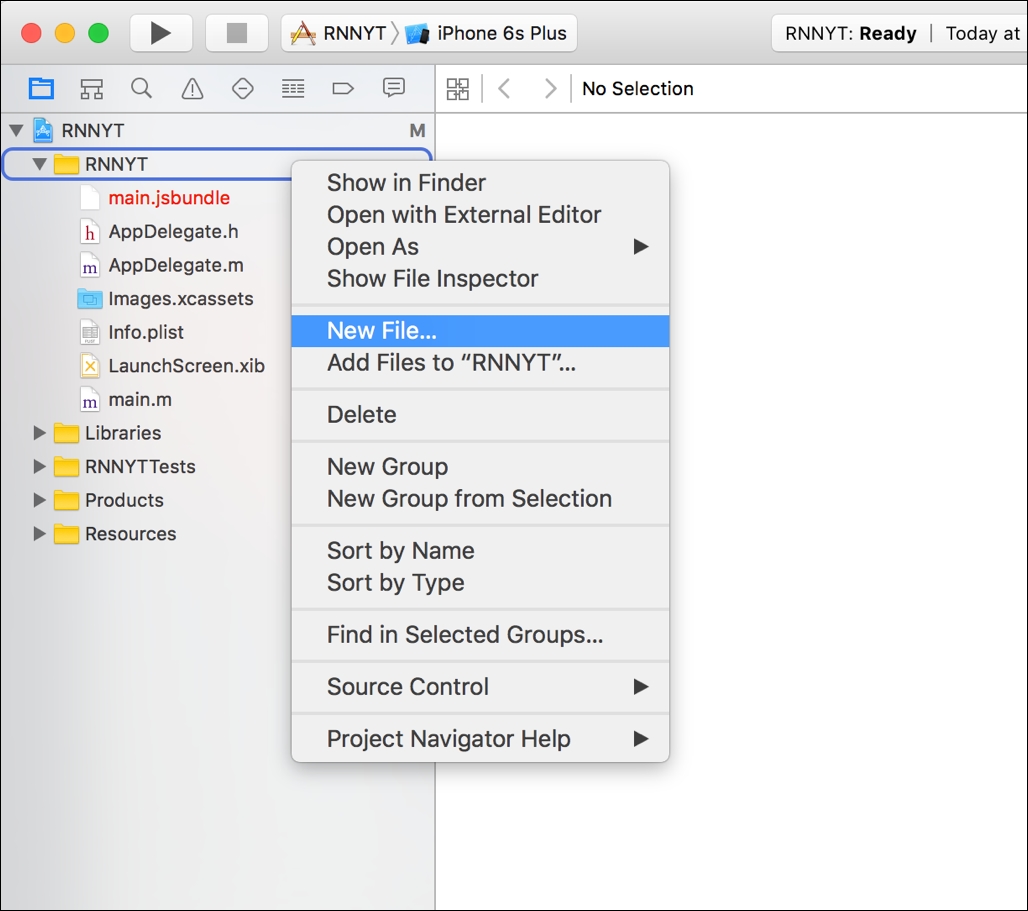The width and height of the screenshot is (1028, 911).
Task: Open AppDelegate.m
Action: (176, 265)
